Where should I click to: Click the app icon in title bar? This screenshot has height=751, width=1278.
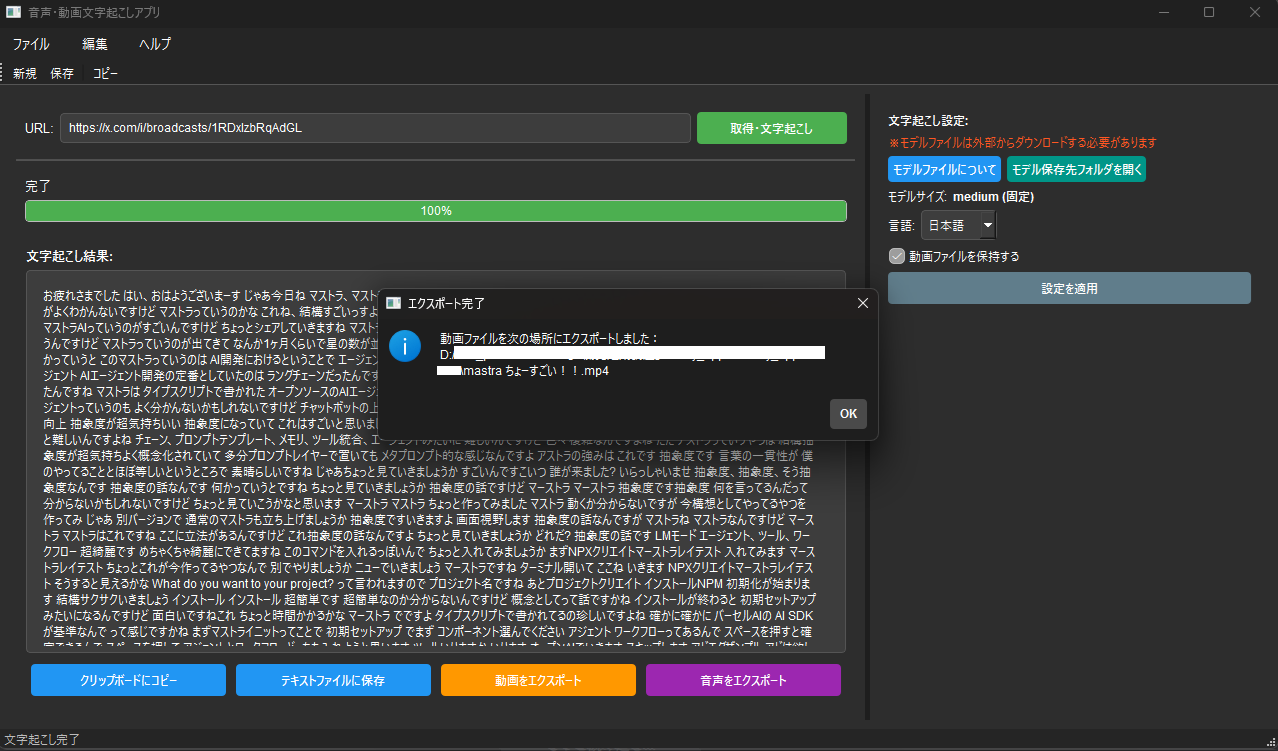(13, 12)
